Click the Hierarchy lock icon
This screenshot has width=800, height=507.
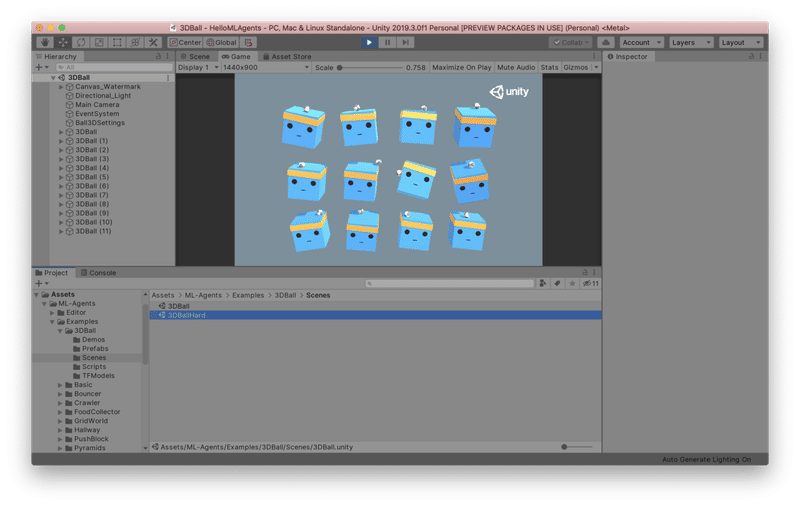point(158,56)
